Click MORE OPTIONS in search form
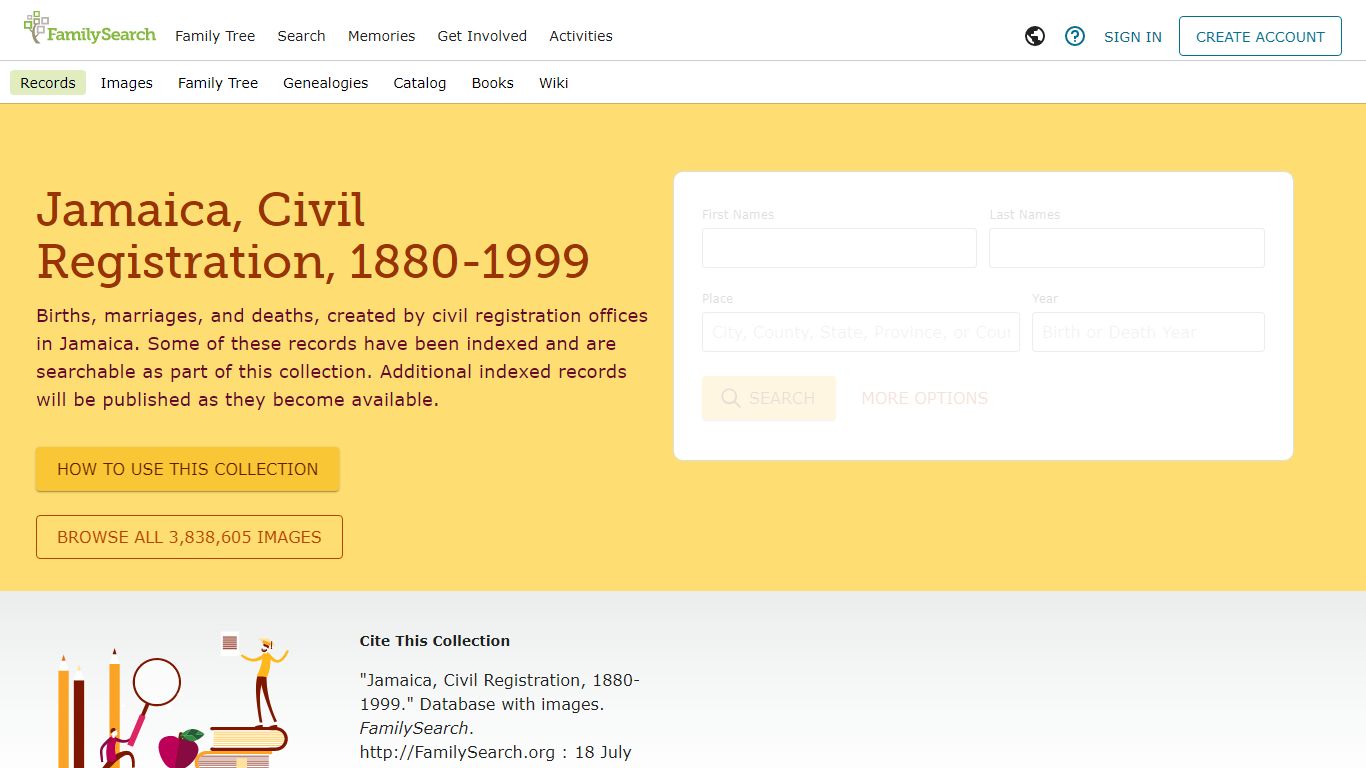Viewport: 1366px width, 768px height. tap(925, 398)
